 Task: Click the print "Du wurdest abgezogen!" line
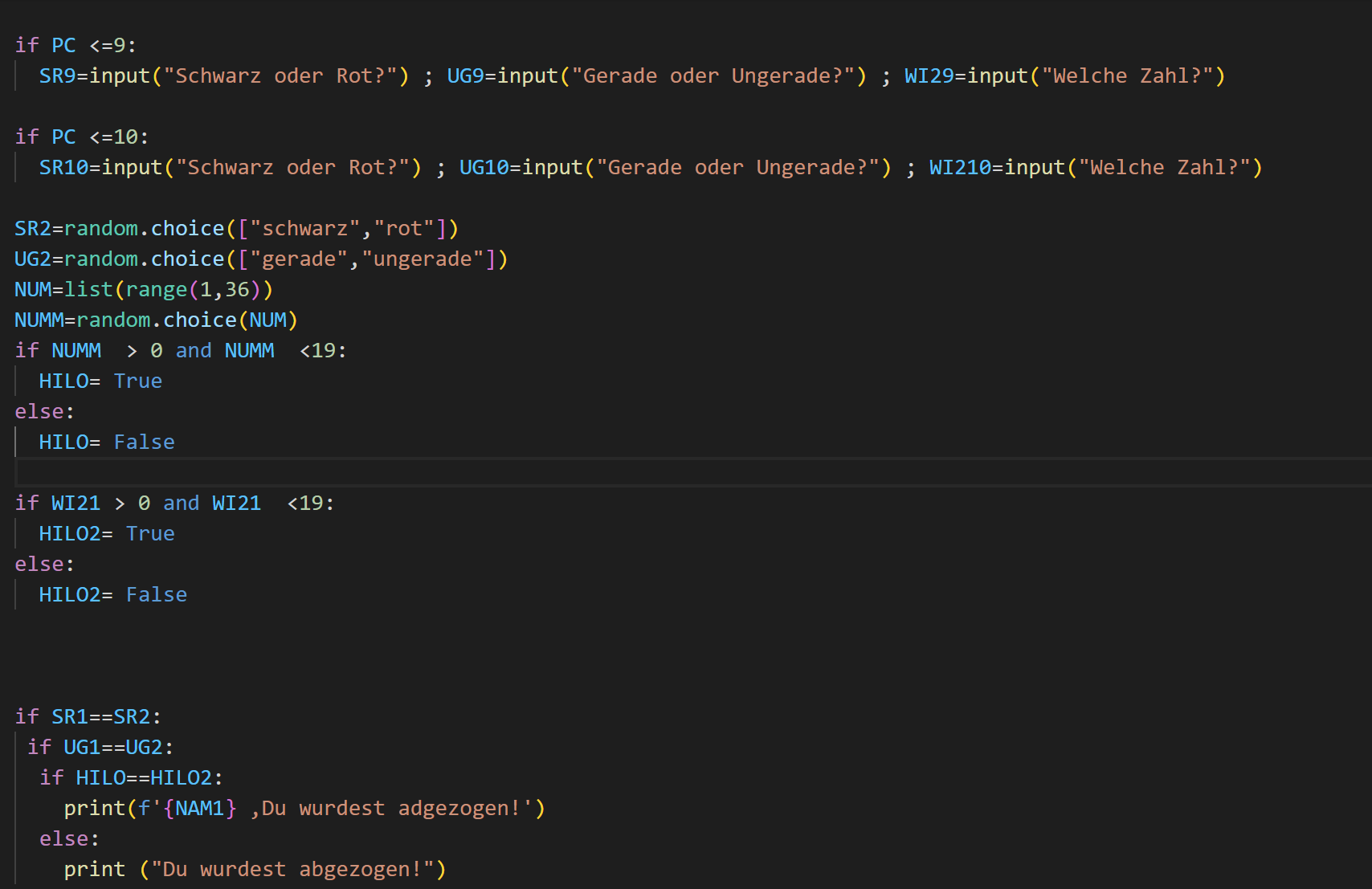(255, 870)
